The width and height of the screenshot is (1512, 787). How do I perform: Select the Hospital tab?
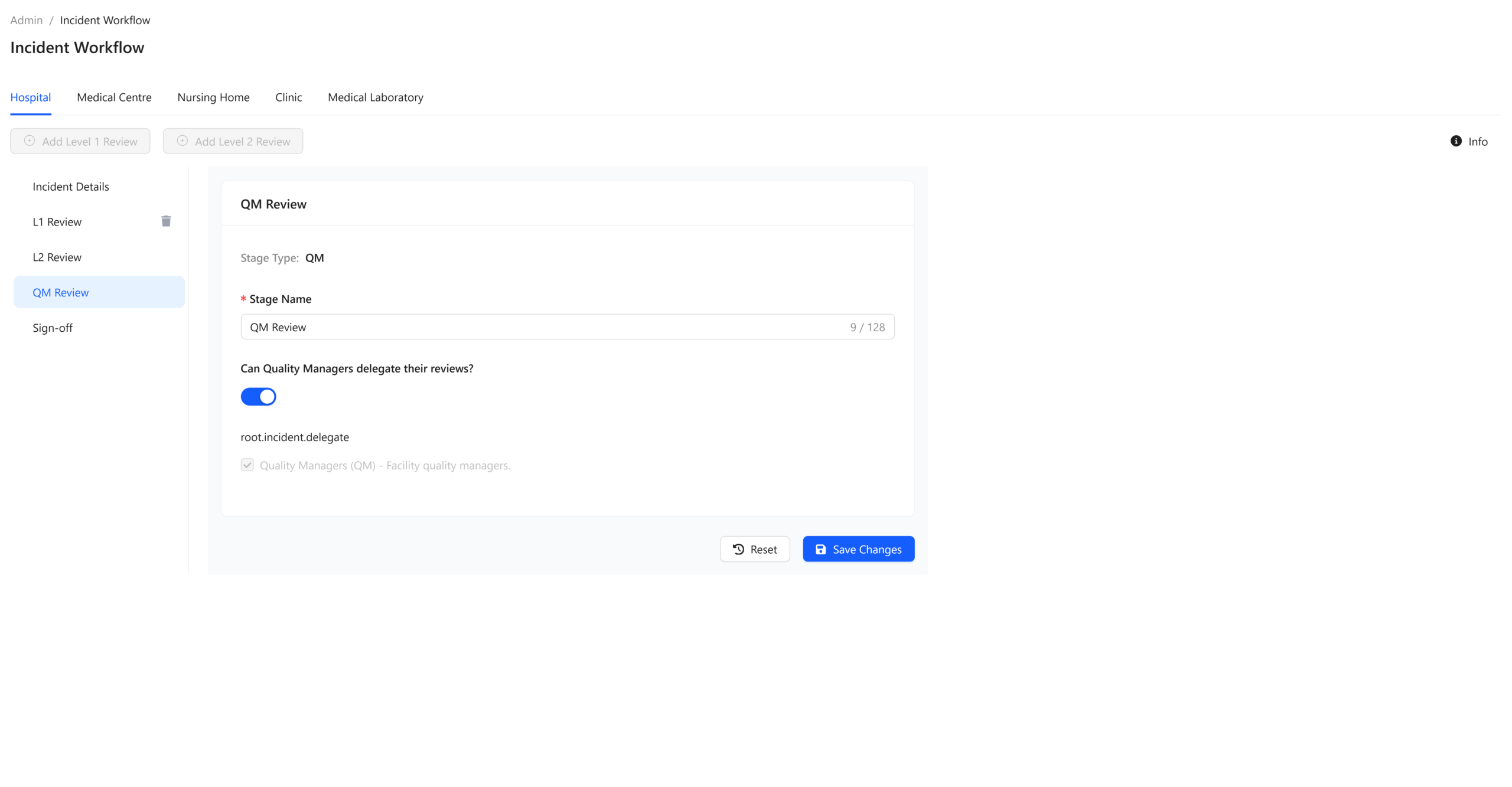coord(31,97)
